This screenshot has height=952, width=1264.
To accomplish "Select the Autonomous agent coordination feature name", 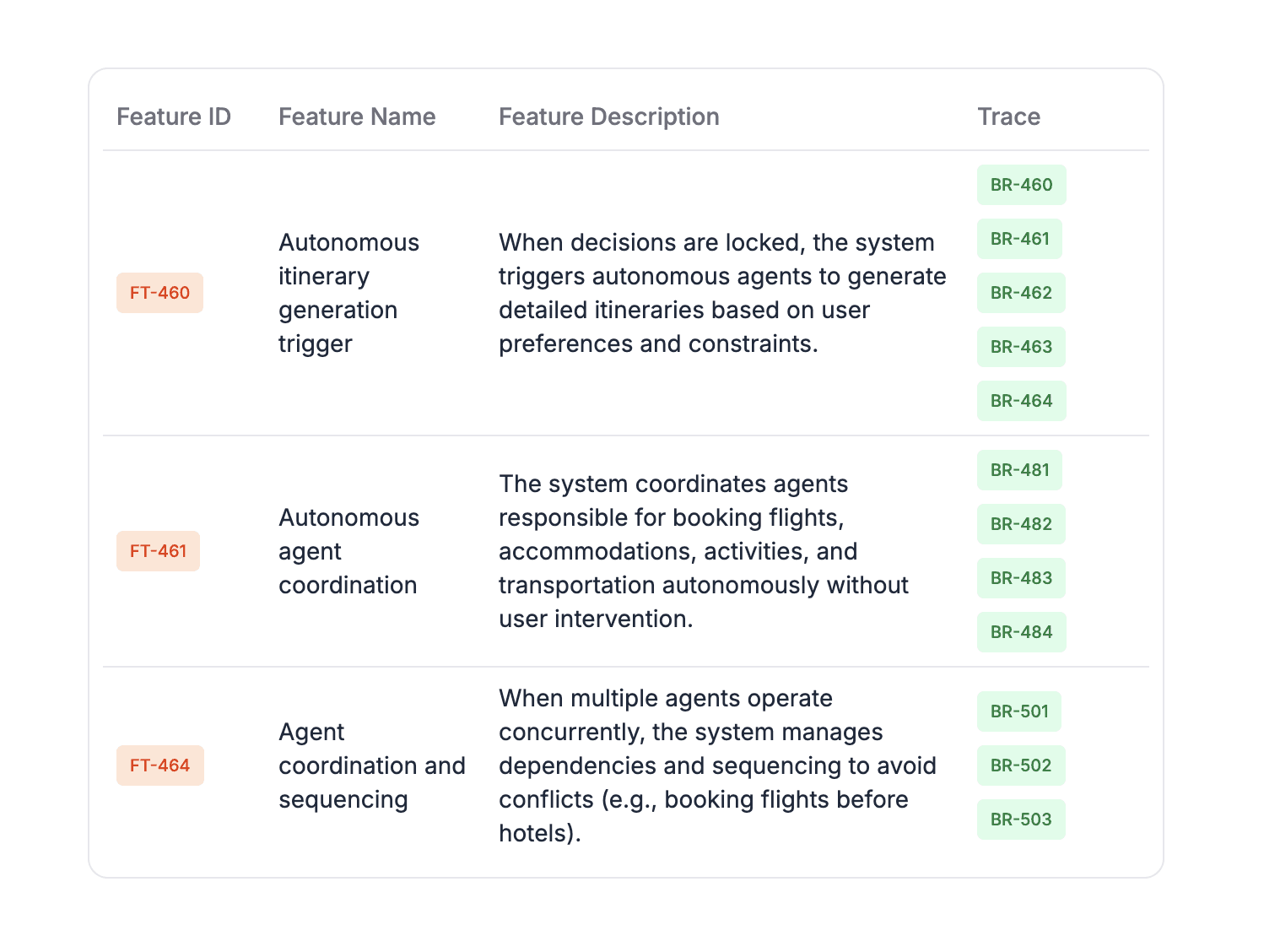I will 348,551.
